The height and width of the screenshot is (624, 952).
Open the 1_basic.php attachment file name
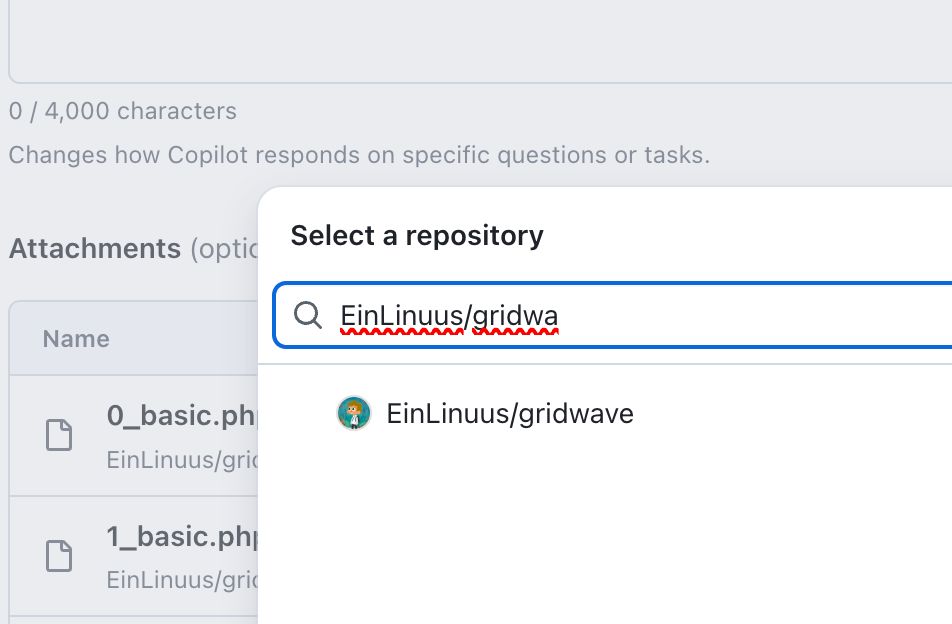coord(182,537)
